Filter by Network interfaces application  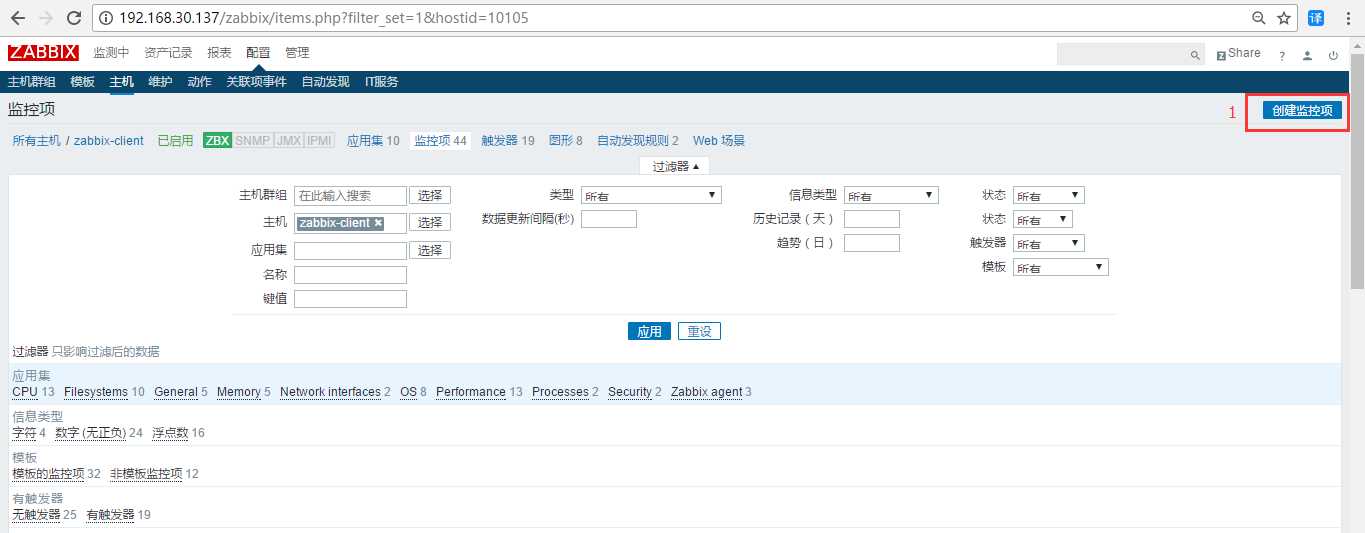pyautogui.click(x=330, y=392)
